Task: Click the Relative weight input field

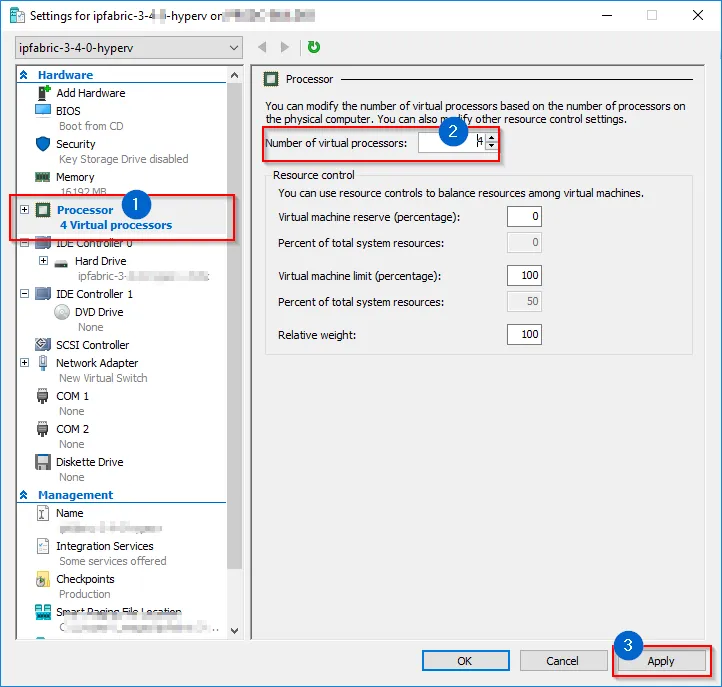Action: click(x=524, y=334)
